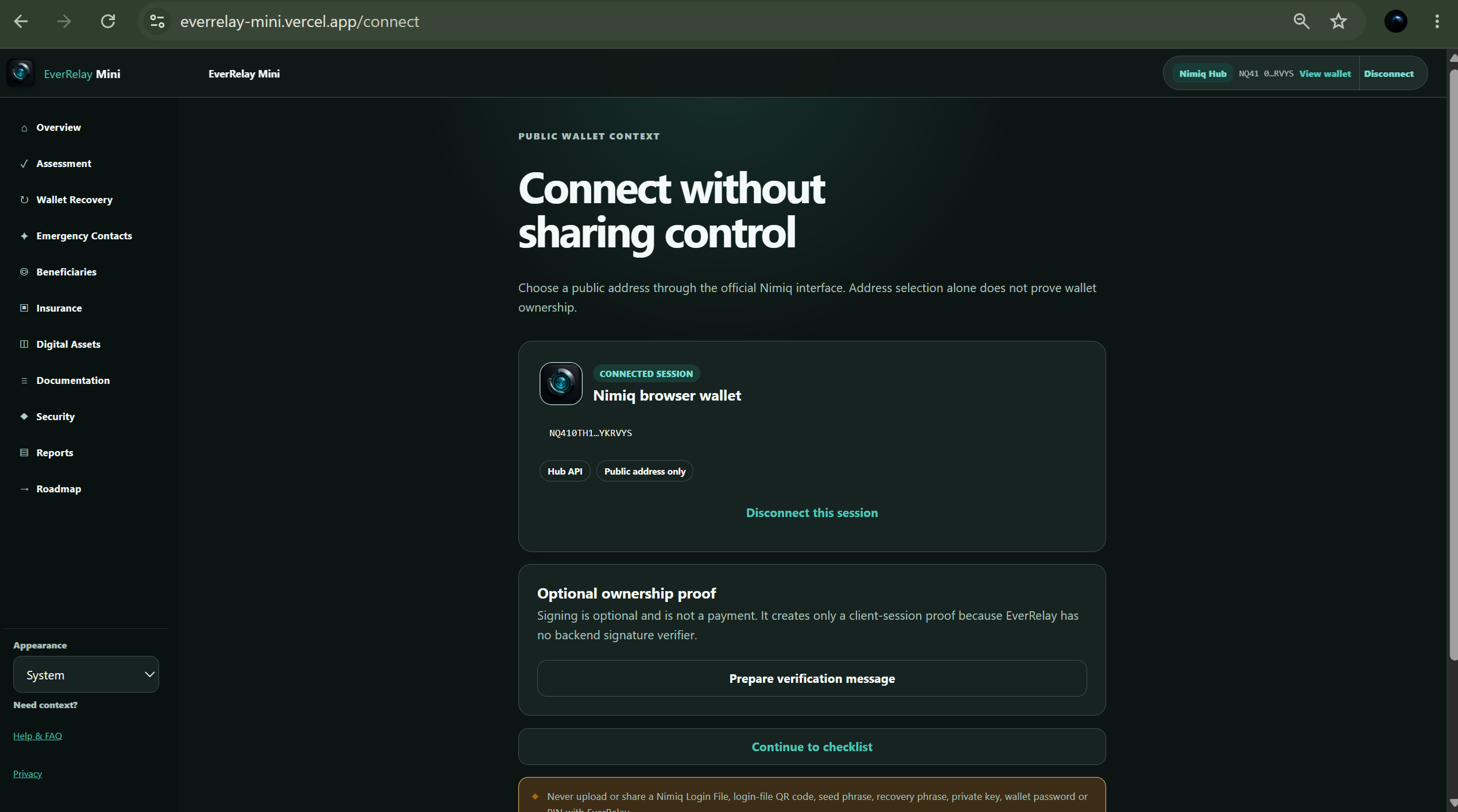This screenshot has width=1458, height=812.
Task: Click Prepare verification message button
Action: 812,678
